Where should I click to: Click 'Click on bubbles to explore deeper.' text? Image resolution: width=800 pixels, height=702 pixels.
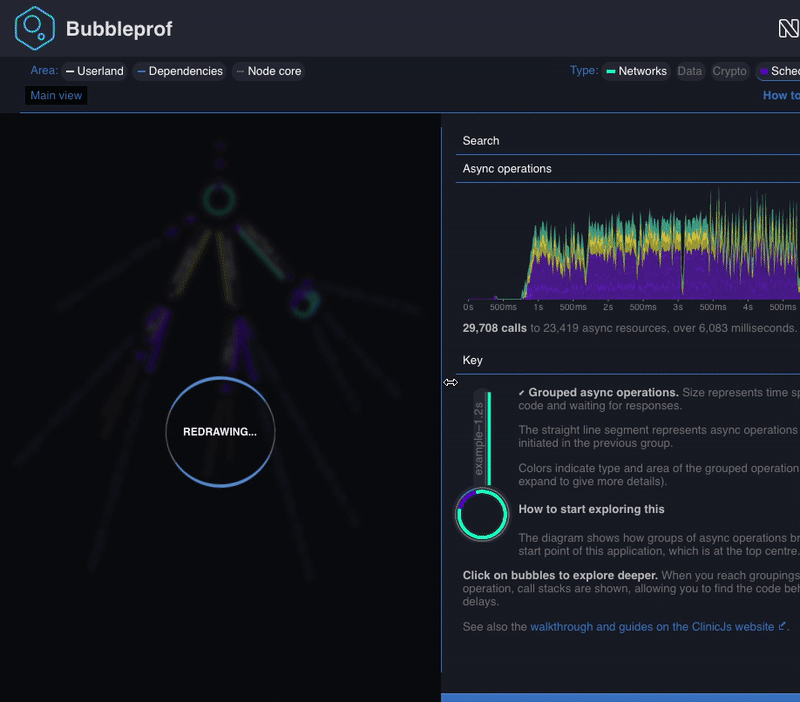560,575
